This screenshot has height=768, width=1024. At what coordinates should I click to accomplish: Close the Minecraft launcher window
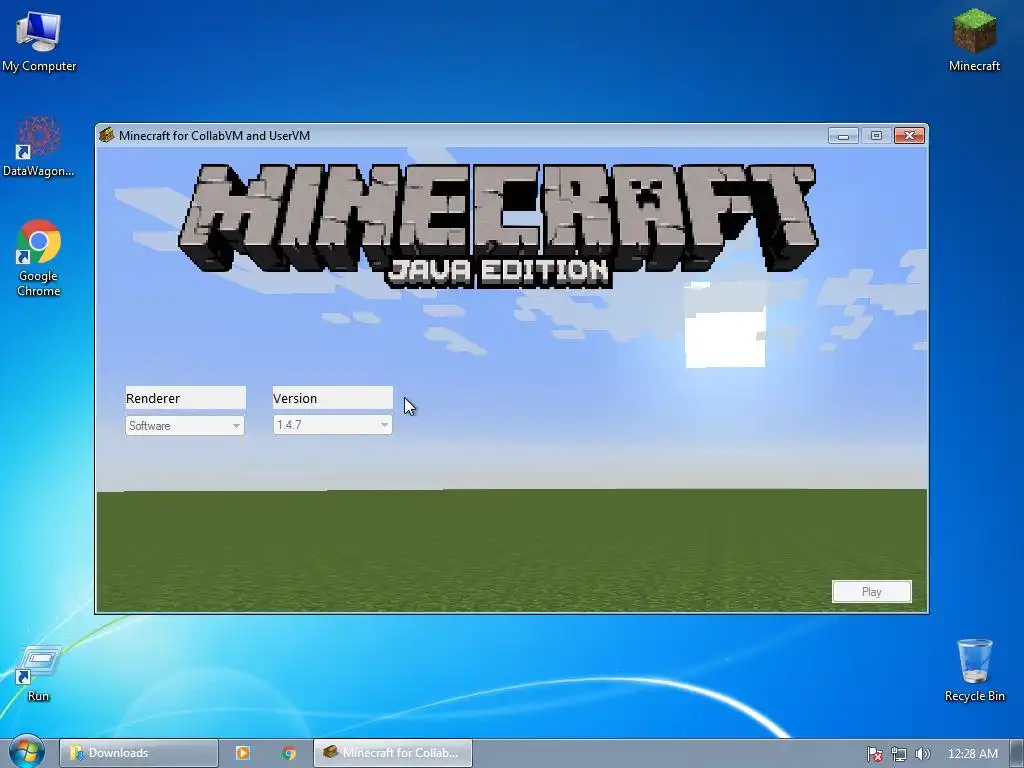pyautogui.click(x=909, y=135)
